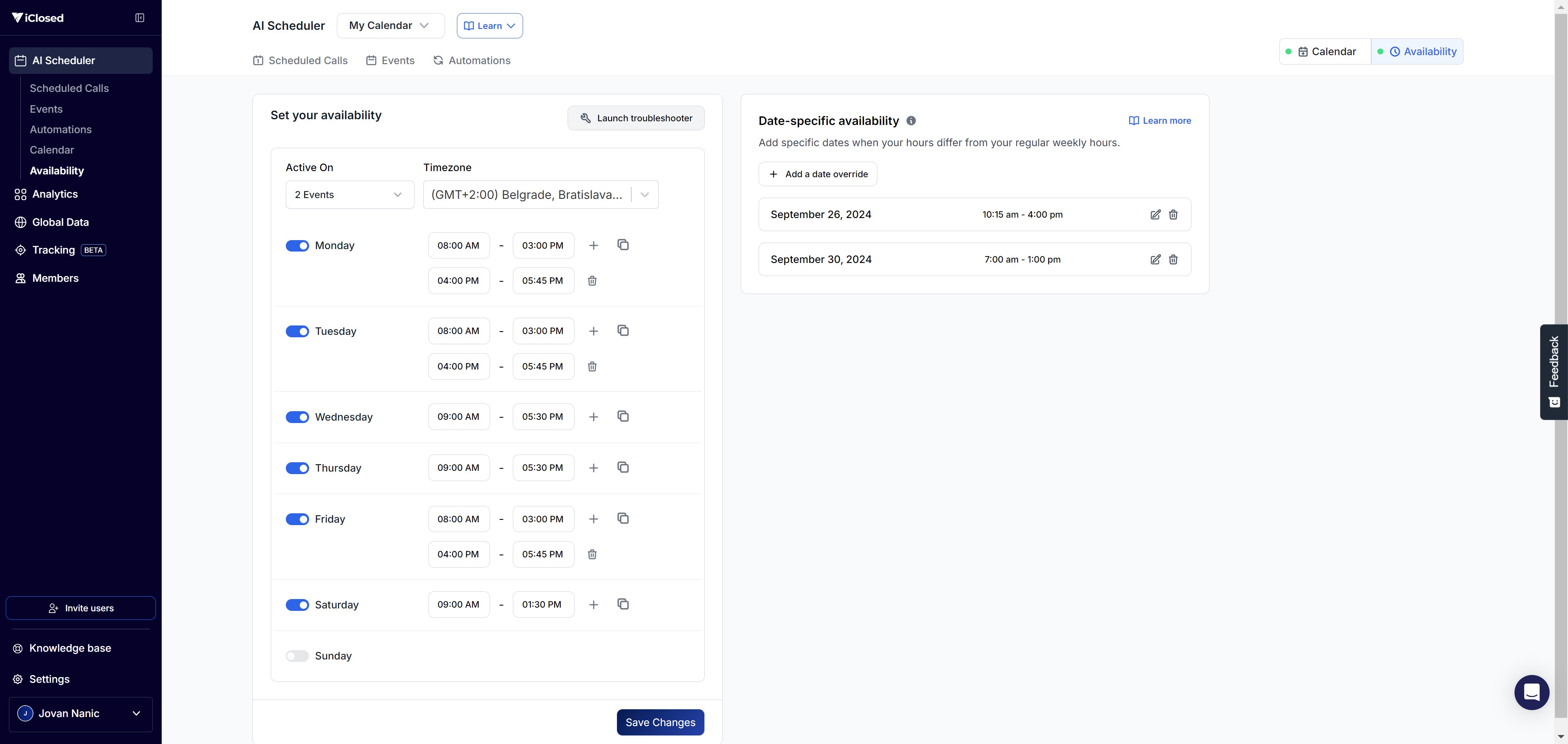Open the My Calendar dropdown
Screen dimensions: 1568x744
point(390,26)
